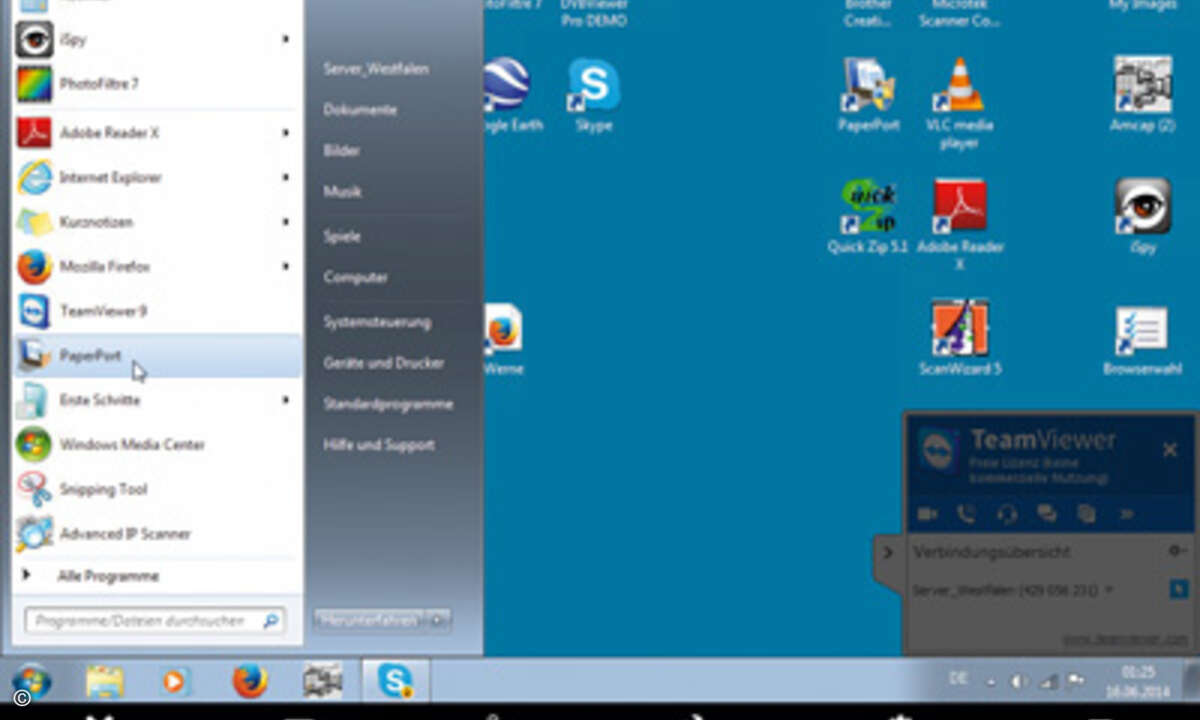Open Hilfe und Support
Image resolution: width=1200 pixels, height=720 pixels.
tap(378, 445)
